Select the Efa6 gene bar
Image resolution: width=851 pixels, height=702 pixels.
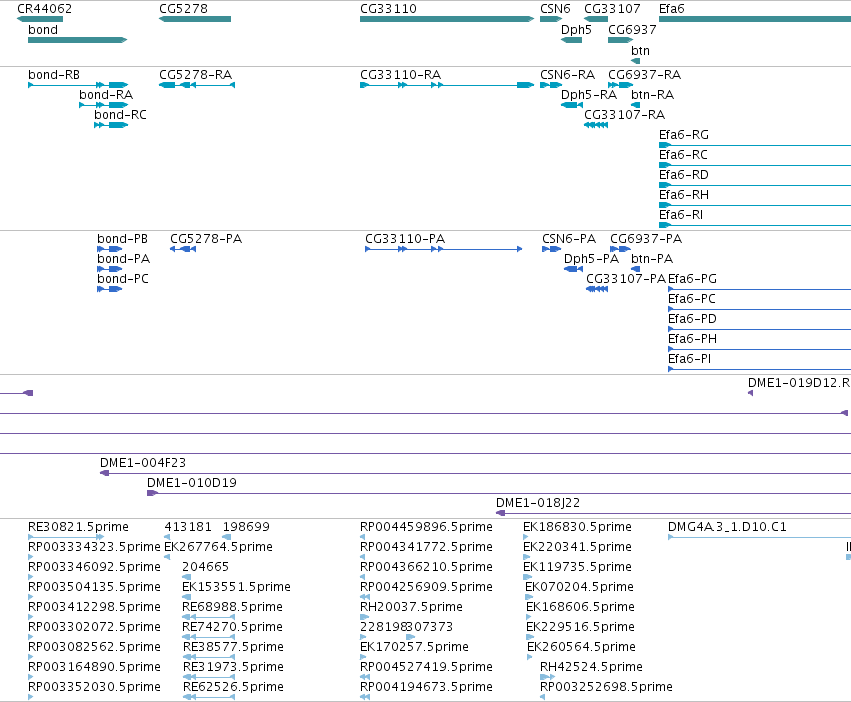coord(755,19)
